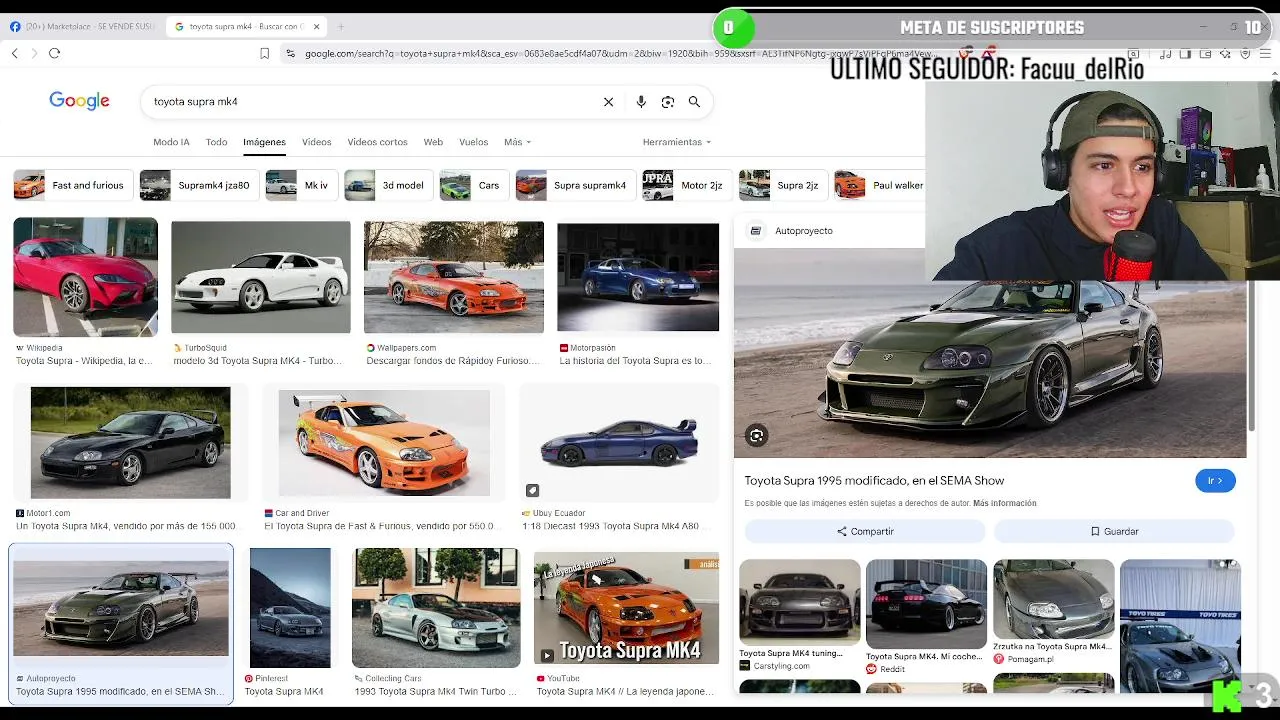1280x720 pixels.
Task: Click Ir button to visit site
Action: (1215, 481)
